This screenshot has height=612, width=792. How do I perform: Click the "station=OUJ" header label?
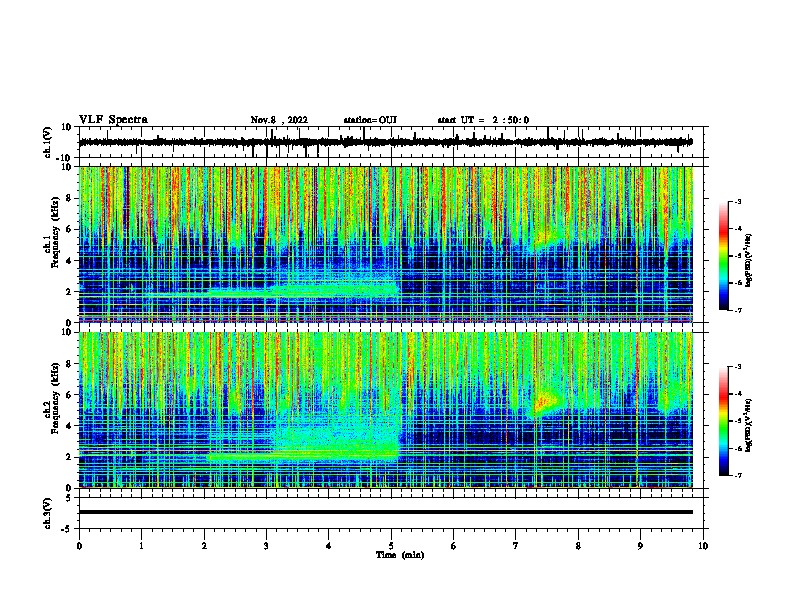[370, 120]
